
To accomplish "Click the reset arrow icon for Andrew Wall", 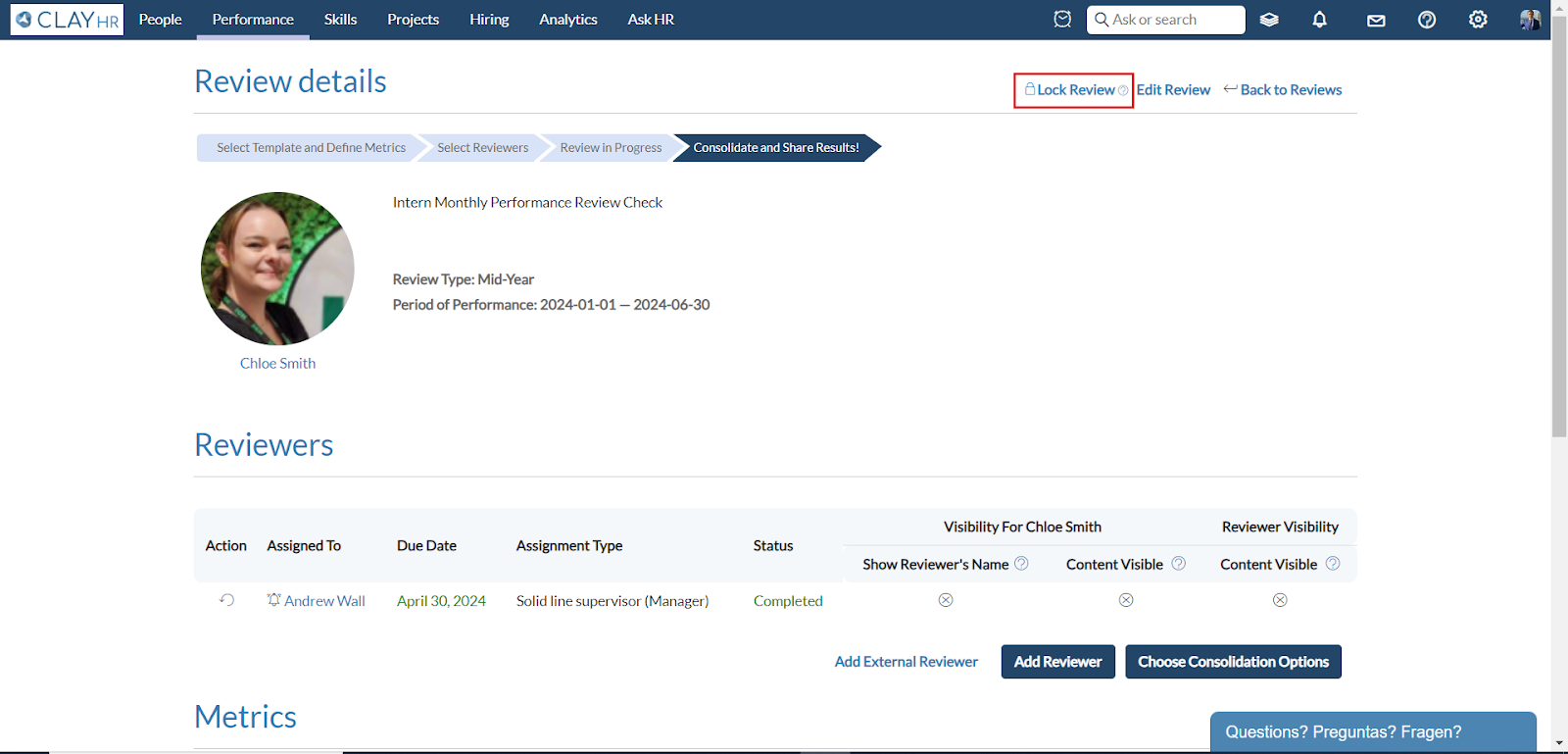I will coord(226,600).
